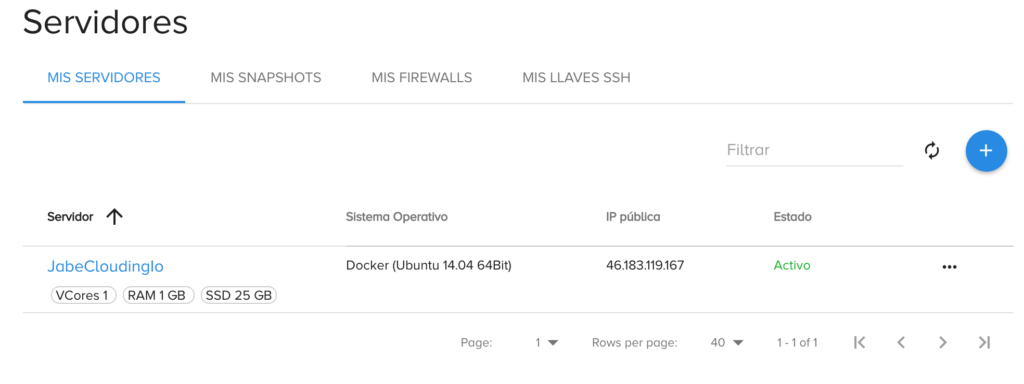Sort by IP pública column header
This screenshot has height=384, width=1024.
(x=633, y=217)
